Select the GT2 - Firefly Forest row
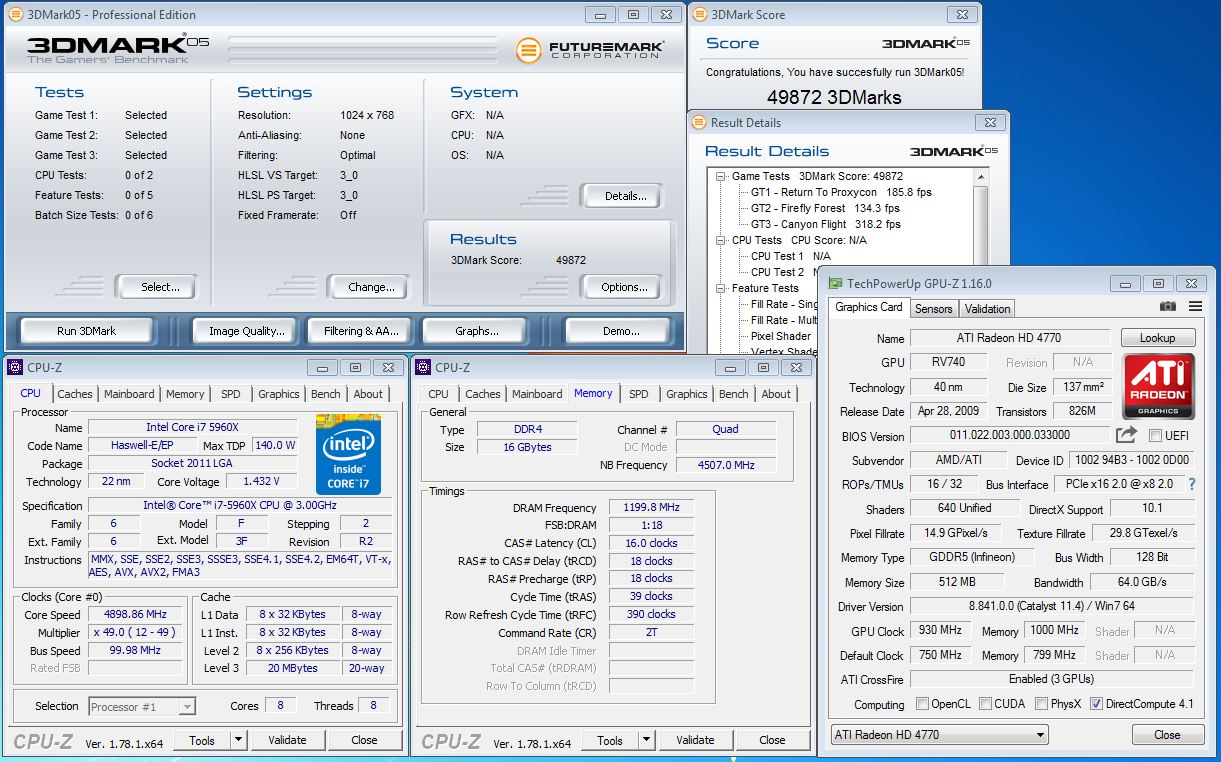Screen dimensions: 1221x762 [x=826, y=208]
